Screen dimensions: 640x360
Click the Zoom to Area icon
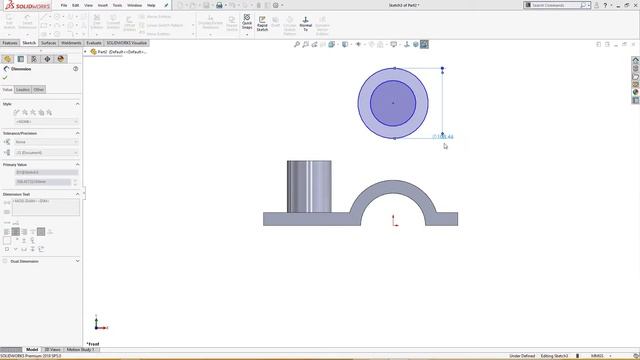tap(305, 44)
